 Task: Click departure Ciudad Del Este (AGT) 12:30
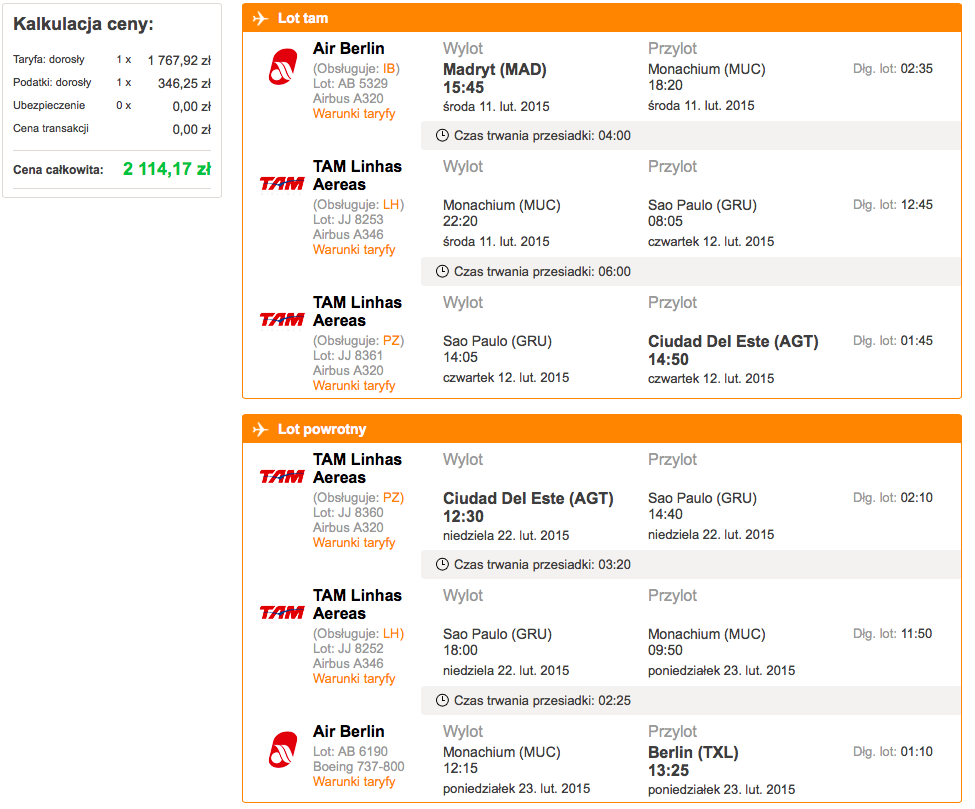528,507
